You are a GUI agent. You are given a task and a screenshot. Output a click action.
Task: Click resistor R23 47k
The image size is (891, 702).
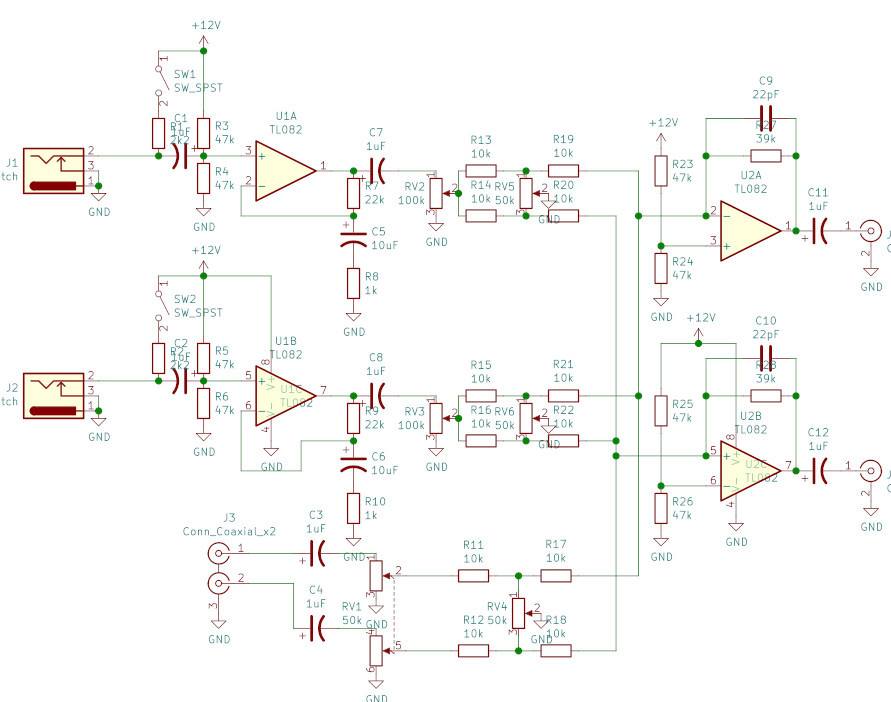coord(661,171)
